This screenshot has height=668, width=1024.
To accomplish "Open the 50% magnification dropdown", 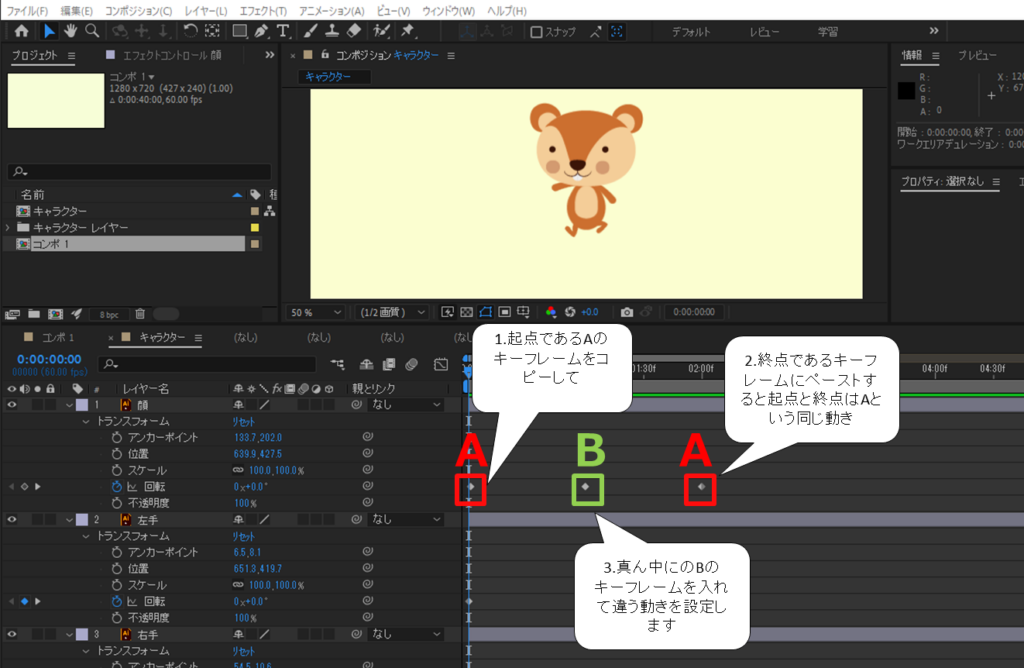I will tap(316, 312).
